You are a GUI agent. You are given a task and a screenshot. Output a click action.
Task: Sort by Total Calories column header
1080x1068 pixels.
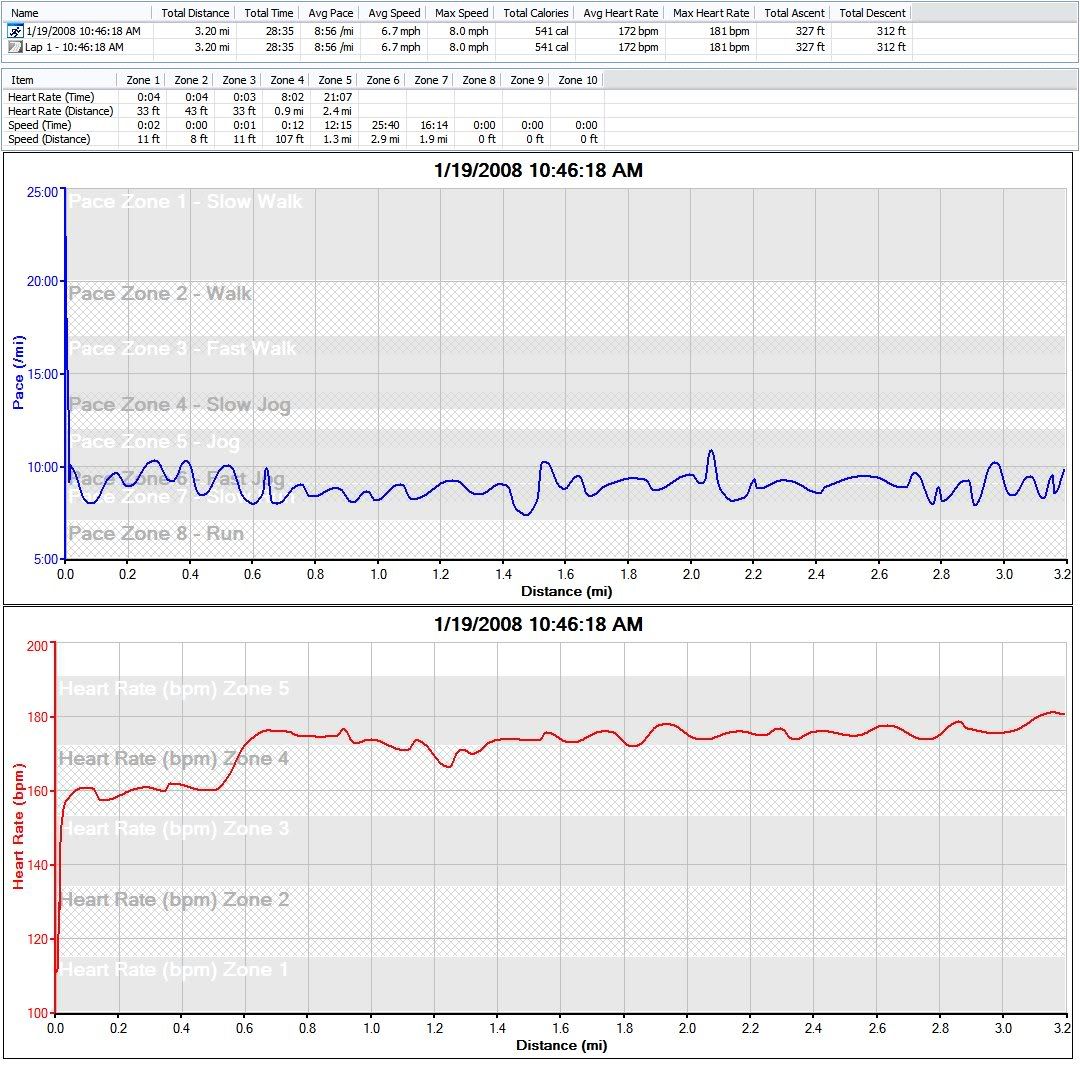(536, 13)
